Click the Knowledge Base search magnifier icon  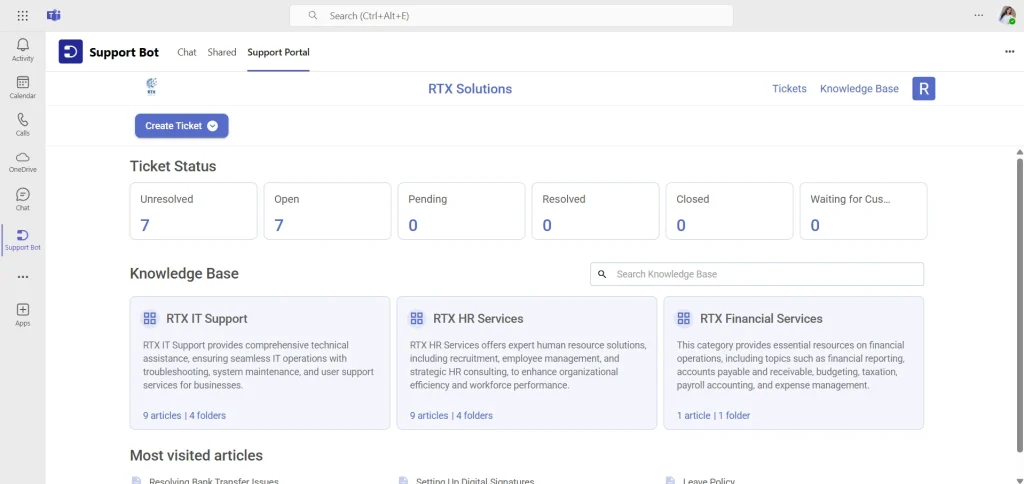(x=602, y=274)
